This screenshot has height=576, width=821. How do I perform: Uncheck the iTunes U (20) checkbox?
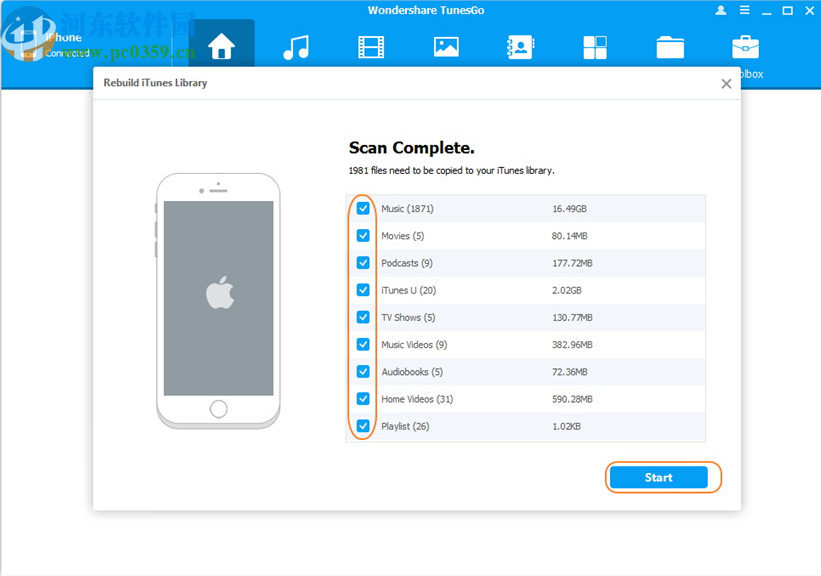click(x=363, y=290)
